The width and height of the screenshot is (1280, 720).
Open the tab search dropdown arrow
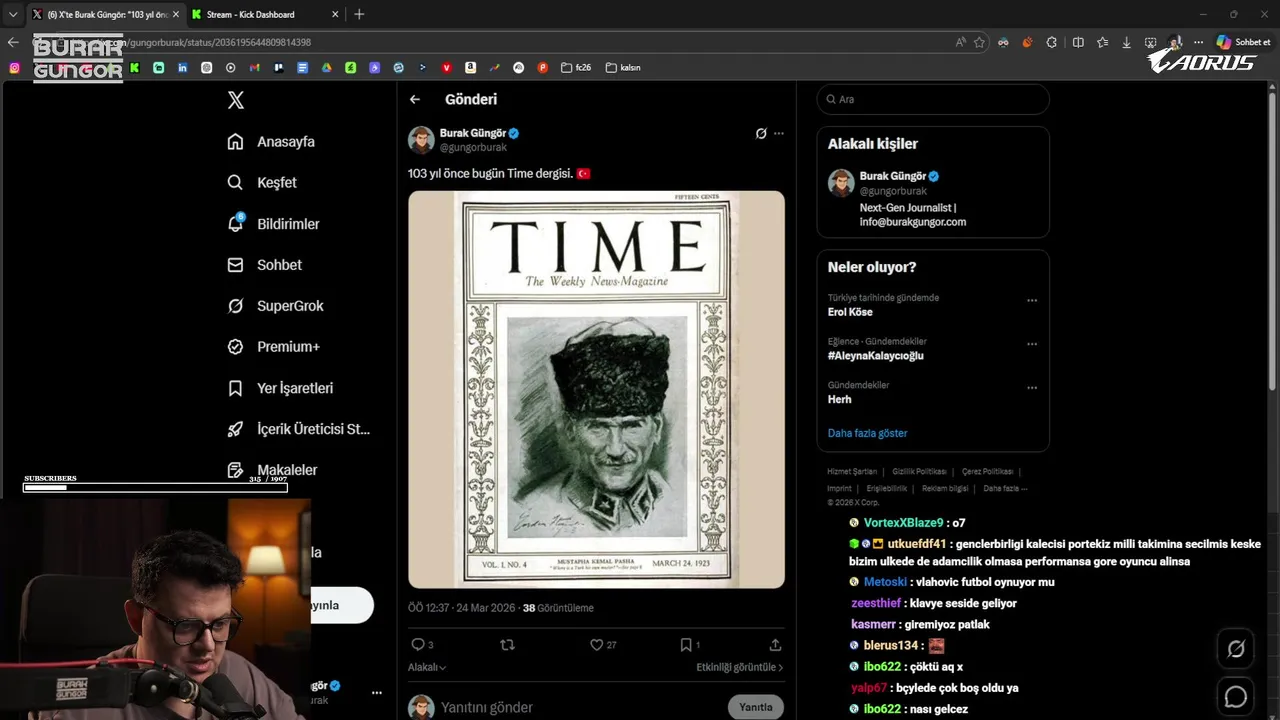pos(12,14)
